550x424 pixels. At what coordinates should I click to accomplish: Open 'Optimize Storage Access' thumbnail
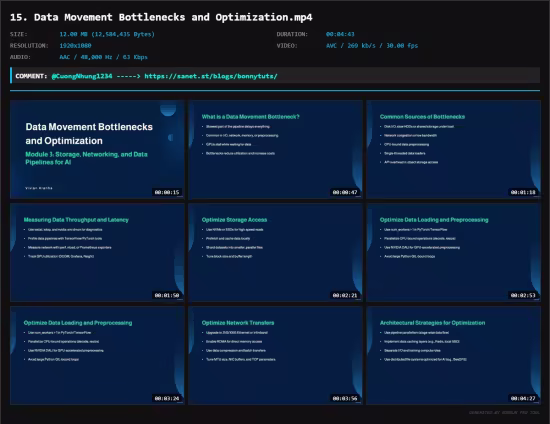275,253
